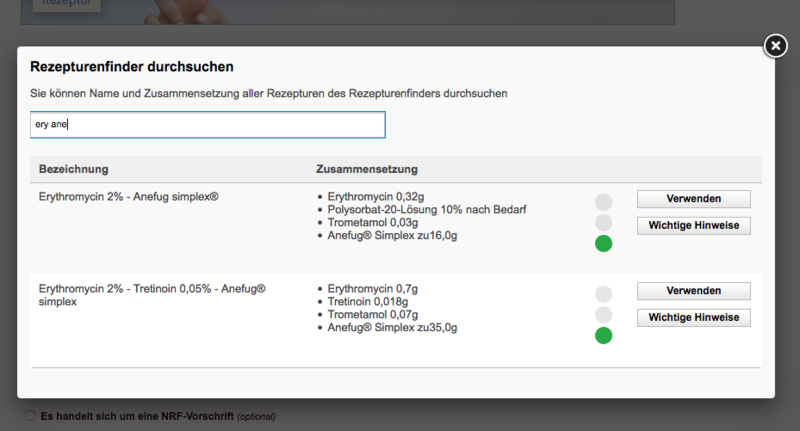Click the green status light of Tretinoin recipe
The width and height of the screenshot is (800, 431).
click(603, 335)
